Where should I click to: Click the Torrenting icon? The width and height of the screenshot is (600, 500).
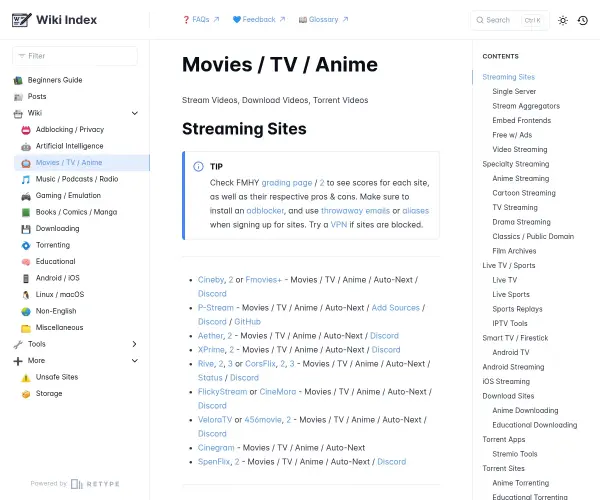[26, 245]
